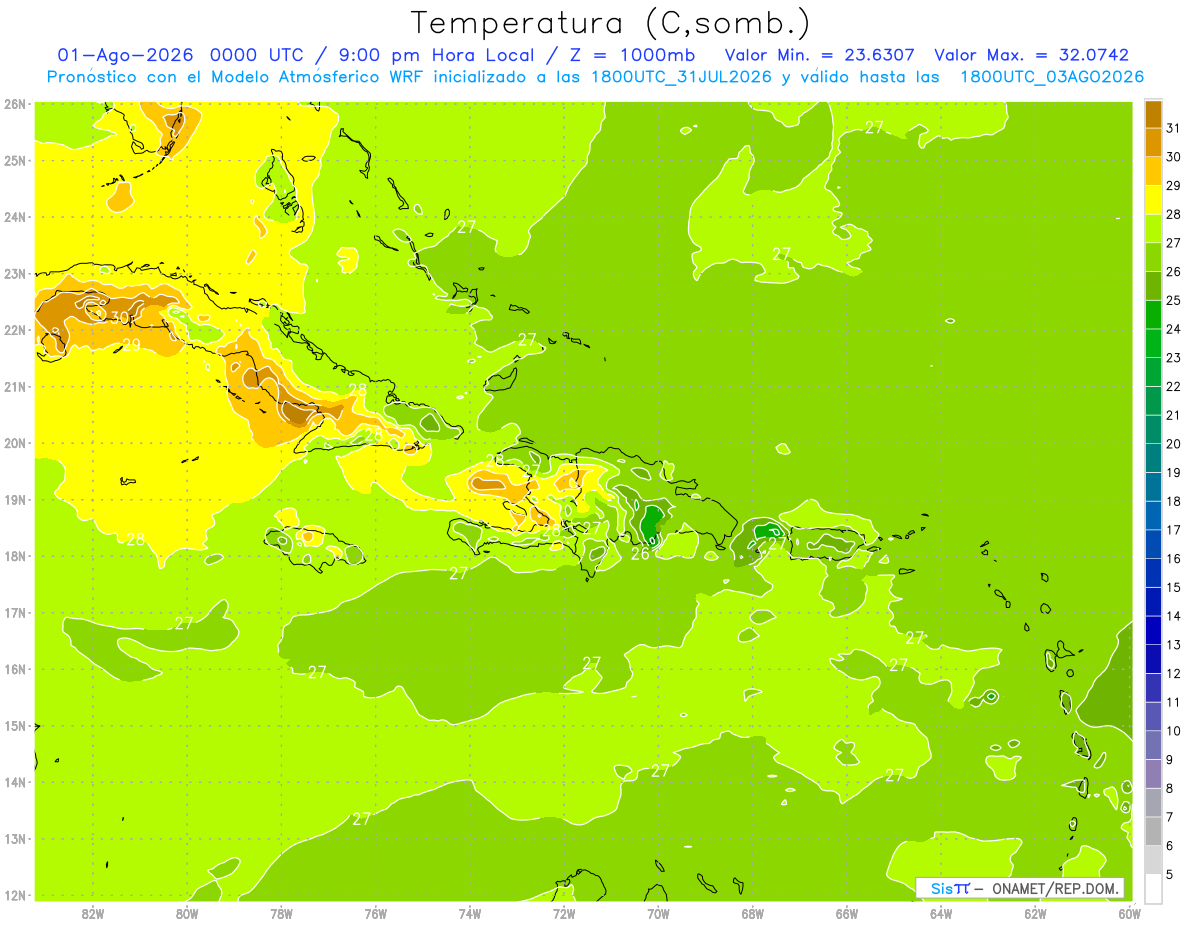The width and height of the screenshot is (1200, 927).
Task: Click the Pronóstico con el Modelo Atmósferico WRF line
Action: click(595, 76)
